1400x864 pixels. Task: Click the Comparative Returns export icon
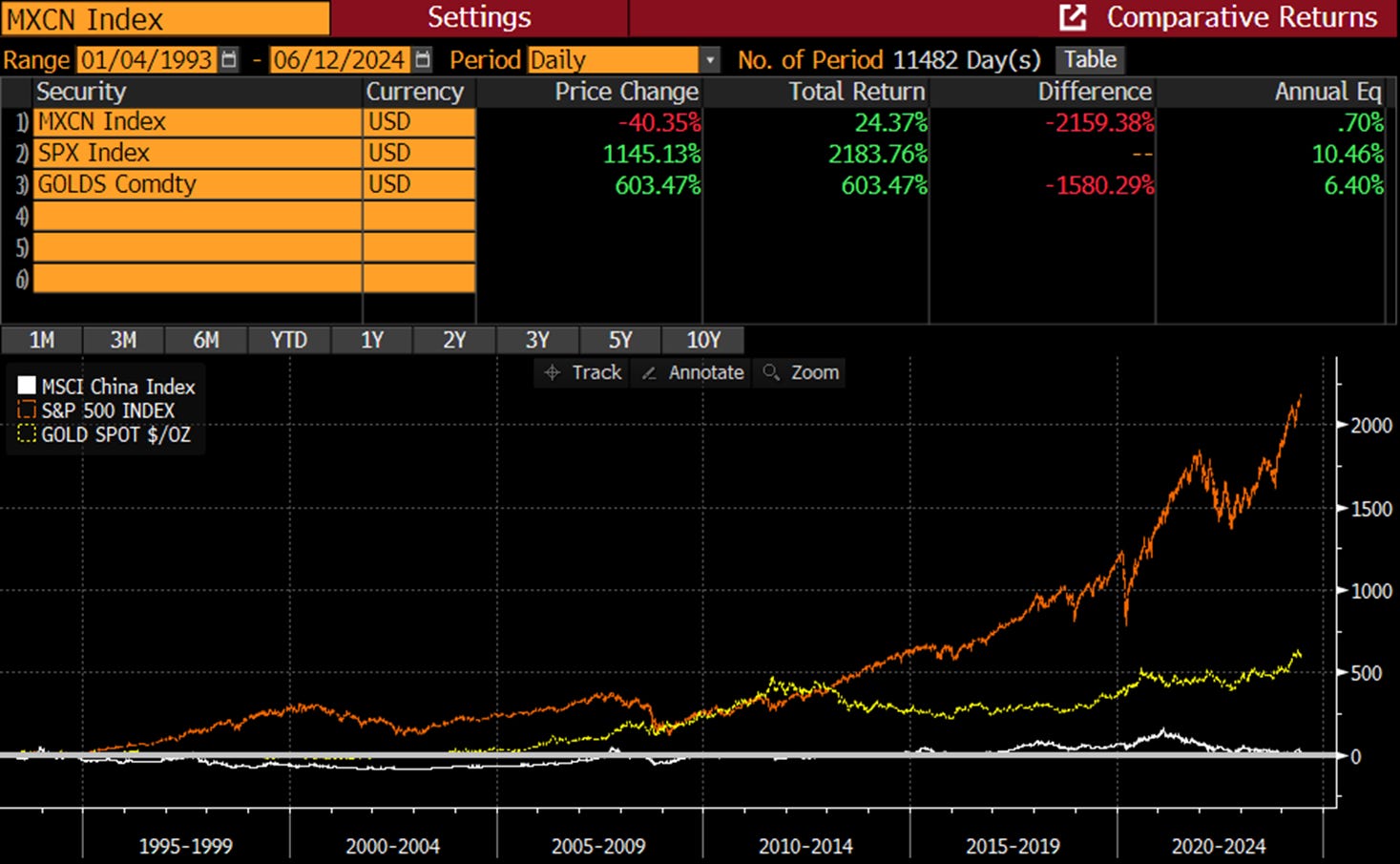[1073, 17]
